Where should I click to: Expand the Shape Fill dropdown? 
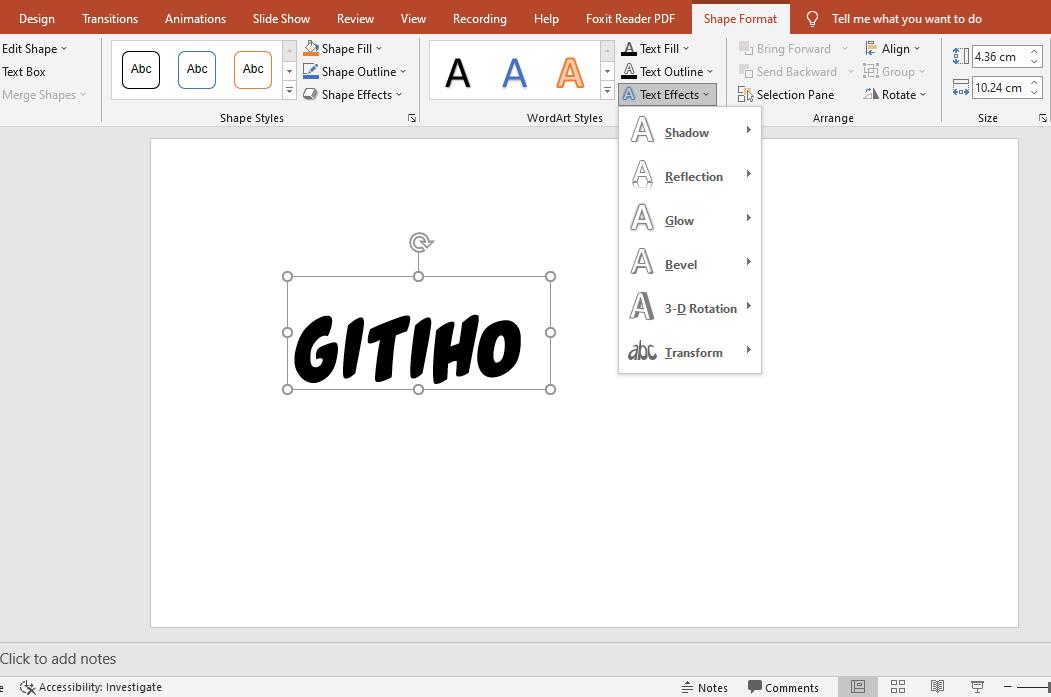click(379, 49)
